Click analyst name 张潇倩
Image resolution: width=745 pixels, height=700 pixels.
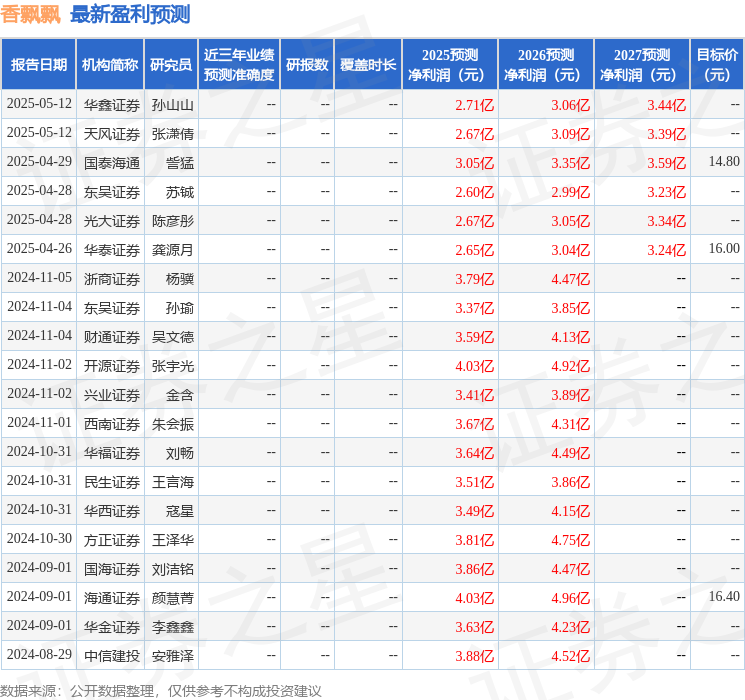[172, 134]
